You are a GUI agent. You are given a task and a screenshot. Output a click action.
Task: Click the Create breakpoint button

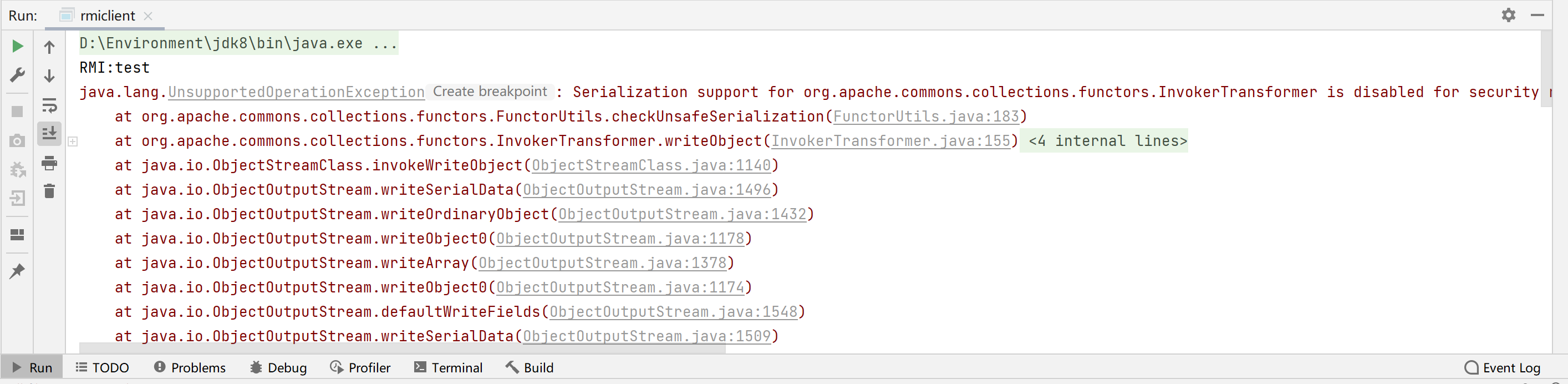click(x=490, y=92)
